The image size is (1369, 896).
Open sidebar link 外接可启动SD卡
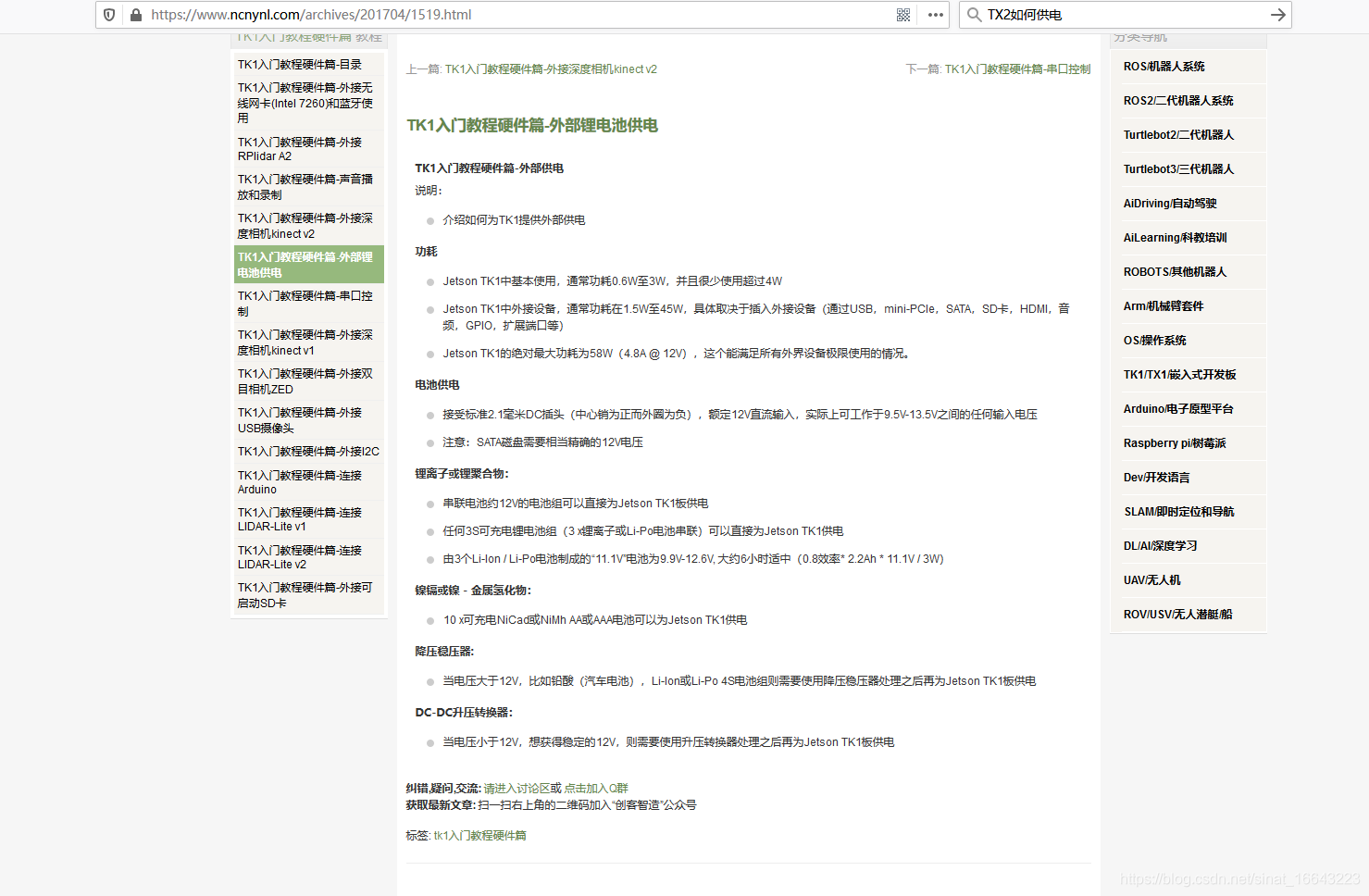pyautogui.click(x=305, y=595)
